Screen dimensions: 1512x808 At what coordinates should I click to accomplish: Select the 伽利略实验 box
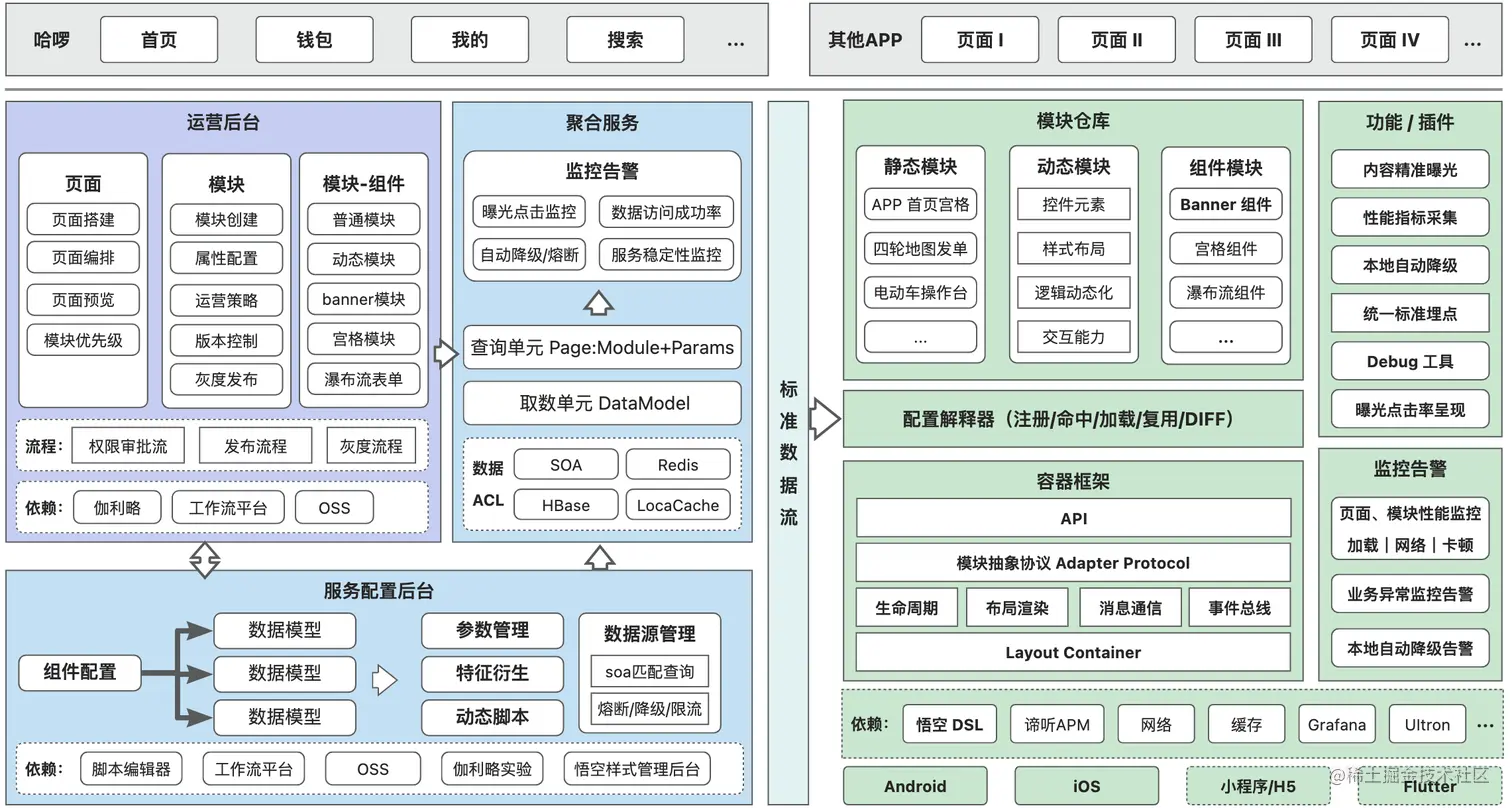(492, 769)
